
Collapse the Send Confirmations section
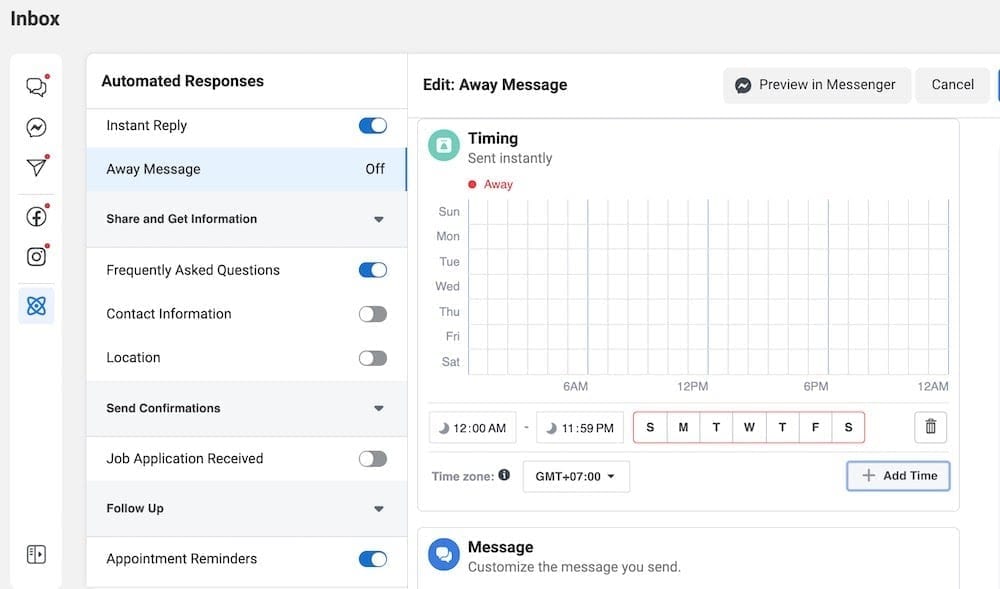(x=379, y=408)
